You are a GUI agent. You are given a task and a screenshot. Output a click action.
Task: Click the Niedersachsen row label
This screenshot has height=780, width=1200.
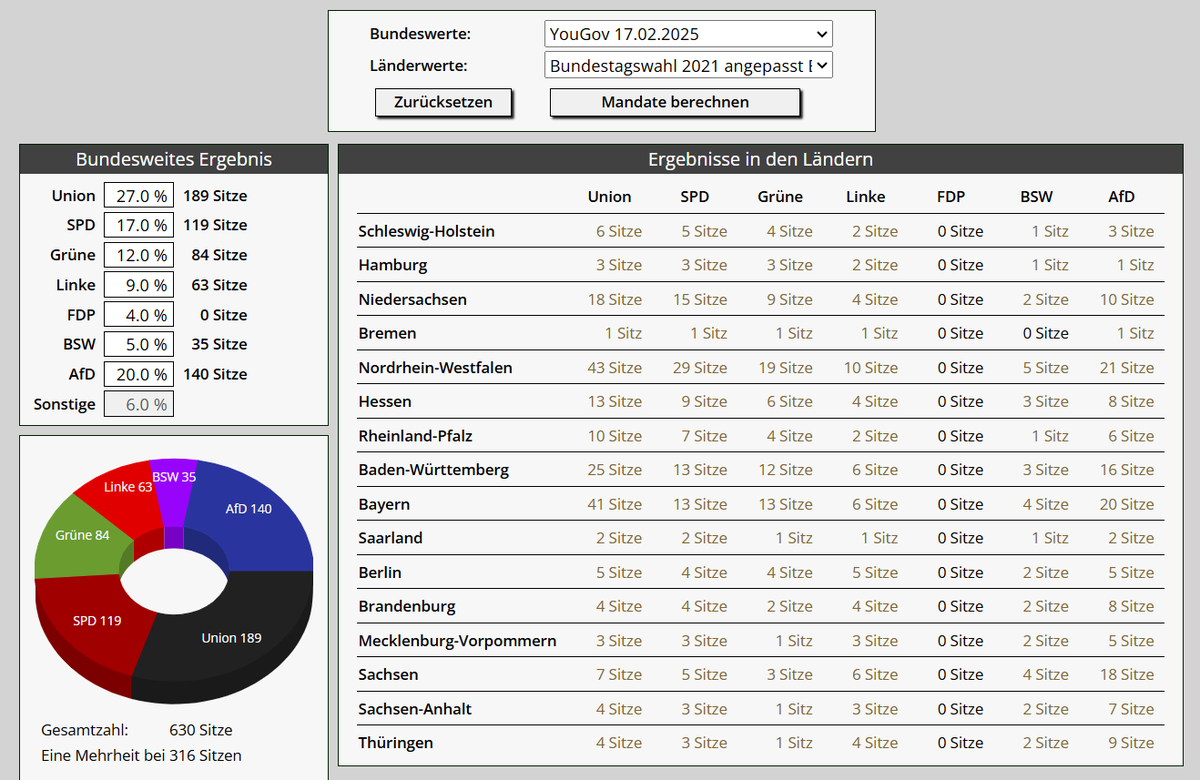(x=412, y=299)
